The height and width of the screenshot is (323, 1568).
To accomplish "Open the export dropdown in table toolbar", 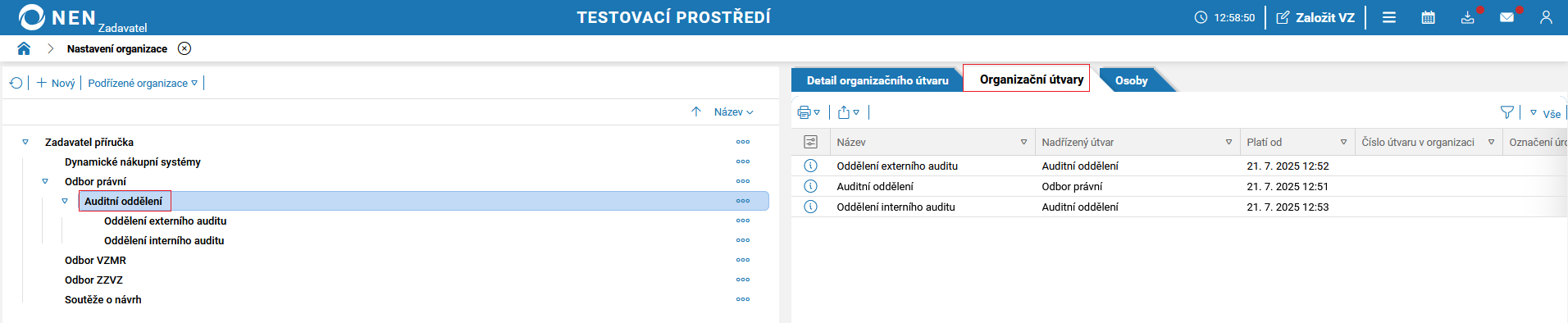I will (849, 112).
